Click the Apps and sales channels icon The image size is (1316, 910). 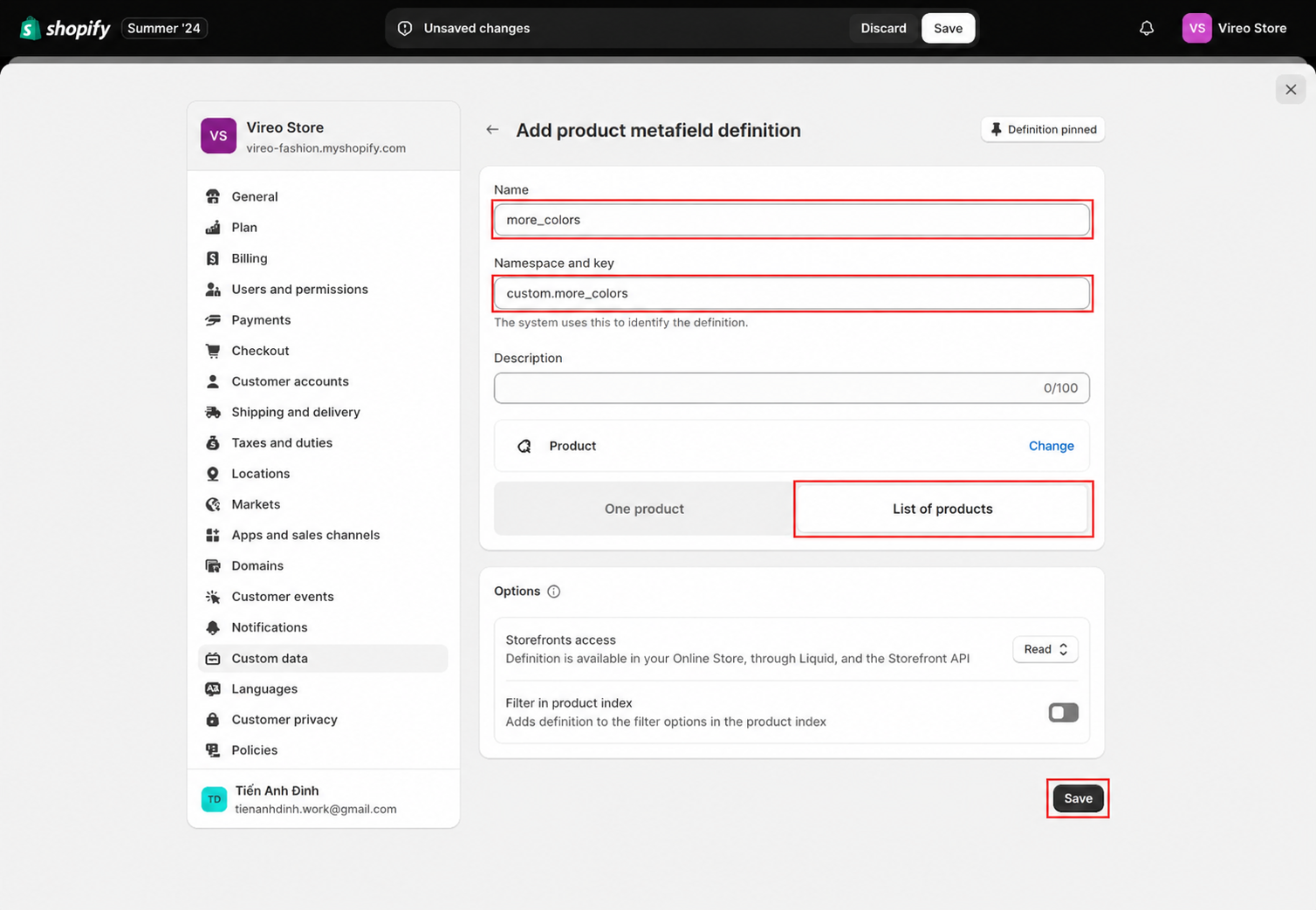tap(213, 535)
